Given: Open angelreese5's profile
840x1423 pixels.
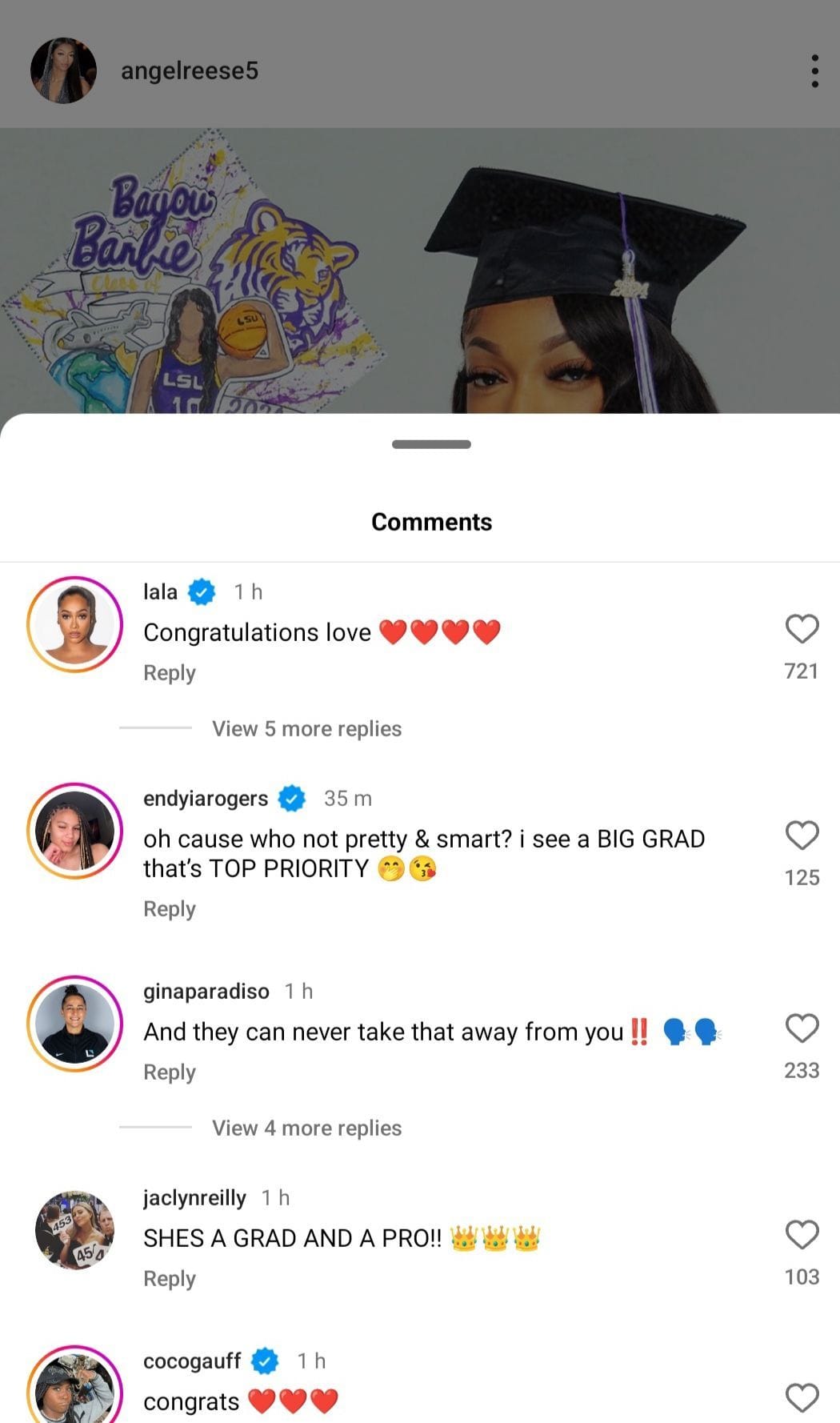Looking at the screenshot, I should 189,70.
